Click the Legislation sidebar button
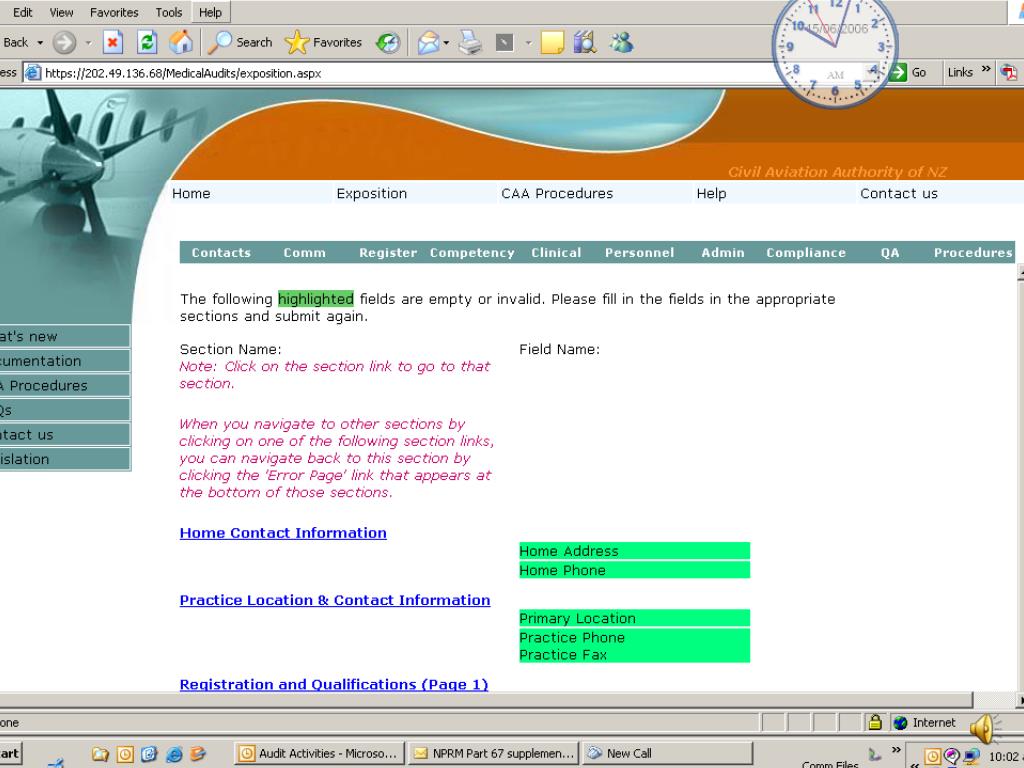The image size is (1024, 768). click(65, 459)
